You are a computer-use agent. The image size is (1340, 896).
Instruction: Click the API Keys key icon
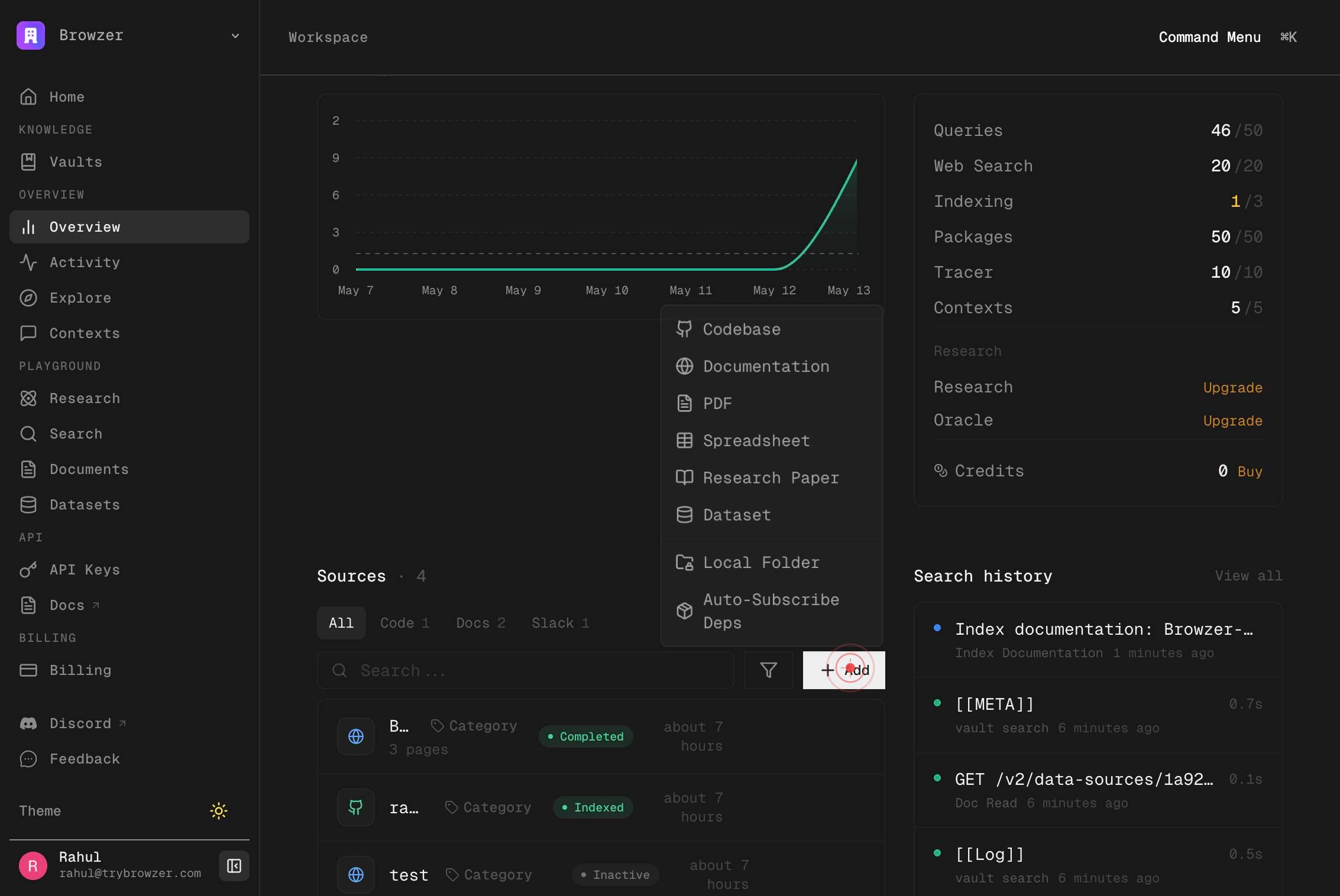[x=28, y=570]
